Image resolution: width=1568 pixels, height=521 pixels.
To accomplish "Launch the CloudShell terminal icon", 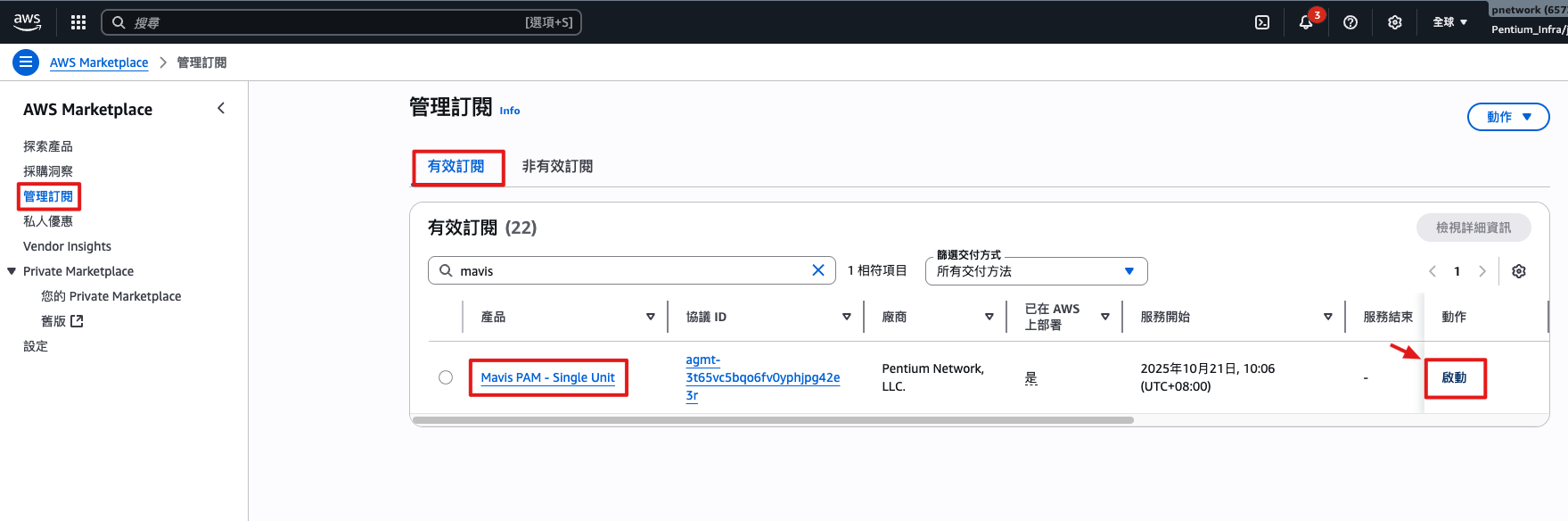I will point(1262,22).
